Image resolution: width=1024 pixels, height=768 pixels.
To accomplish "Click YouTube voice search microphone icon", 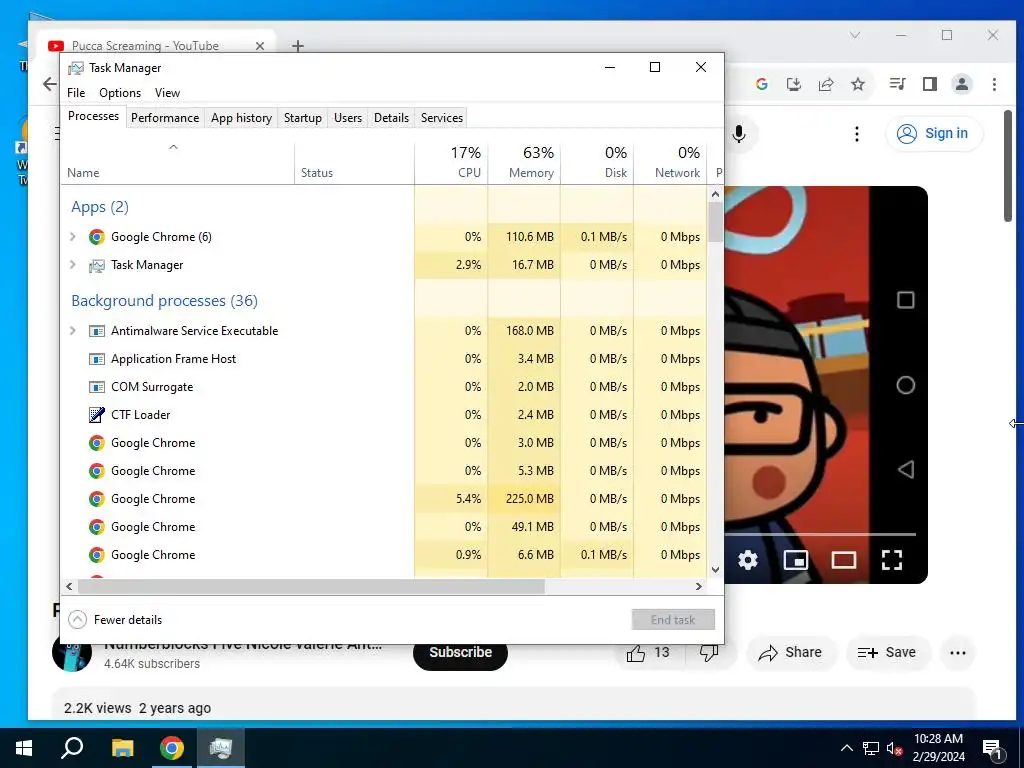I will [x=739, y=134].
